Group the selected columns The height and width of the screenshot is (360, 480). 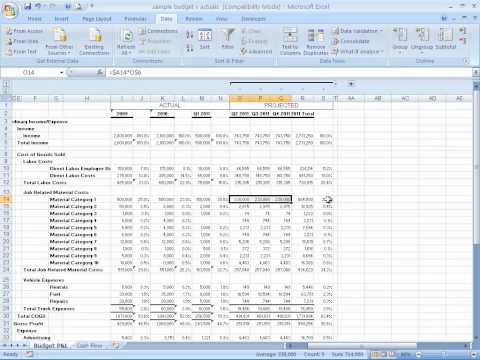click(x=400, y=41)
